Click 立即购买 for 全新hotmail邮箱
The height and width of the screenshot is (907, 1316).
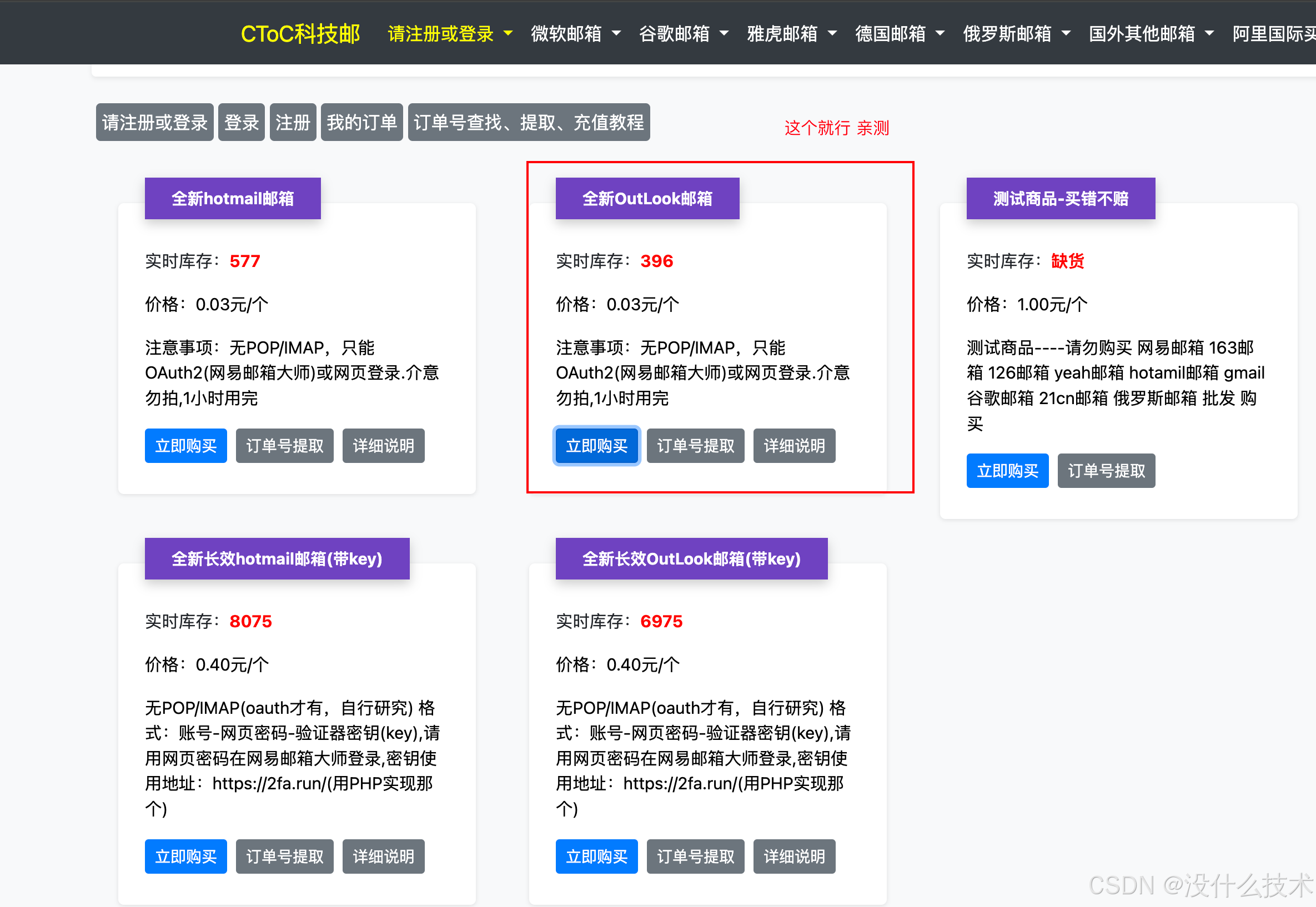click(x=185, y=446)
